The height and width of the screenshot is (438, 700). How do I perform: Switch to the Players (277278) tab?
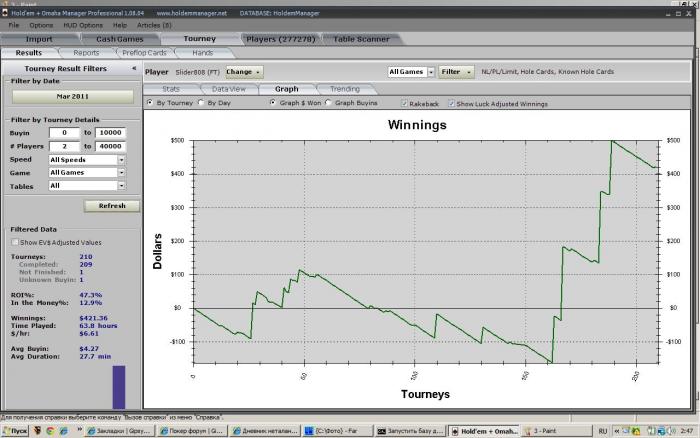coord(281,39)
